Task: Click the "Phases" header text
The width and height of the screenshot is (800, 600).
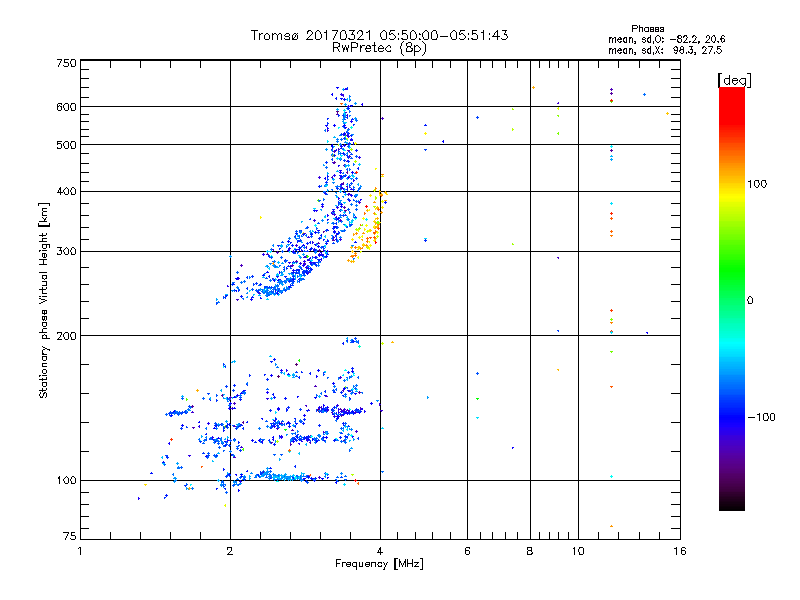Action: [647, 29]
